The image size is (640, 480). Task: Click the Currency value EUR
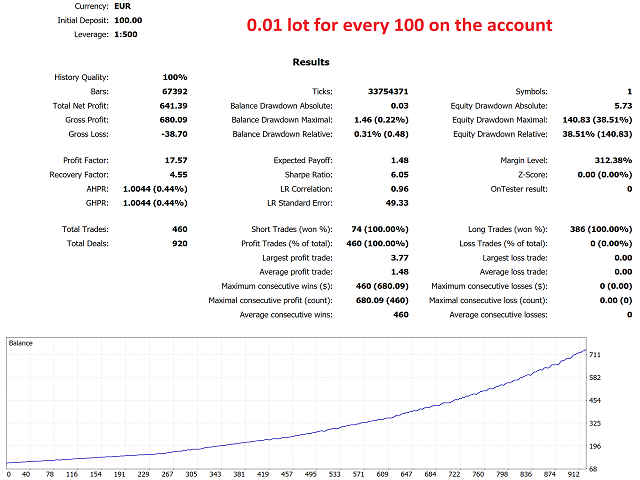pyautogui.click(x=122, y=6)
